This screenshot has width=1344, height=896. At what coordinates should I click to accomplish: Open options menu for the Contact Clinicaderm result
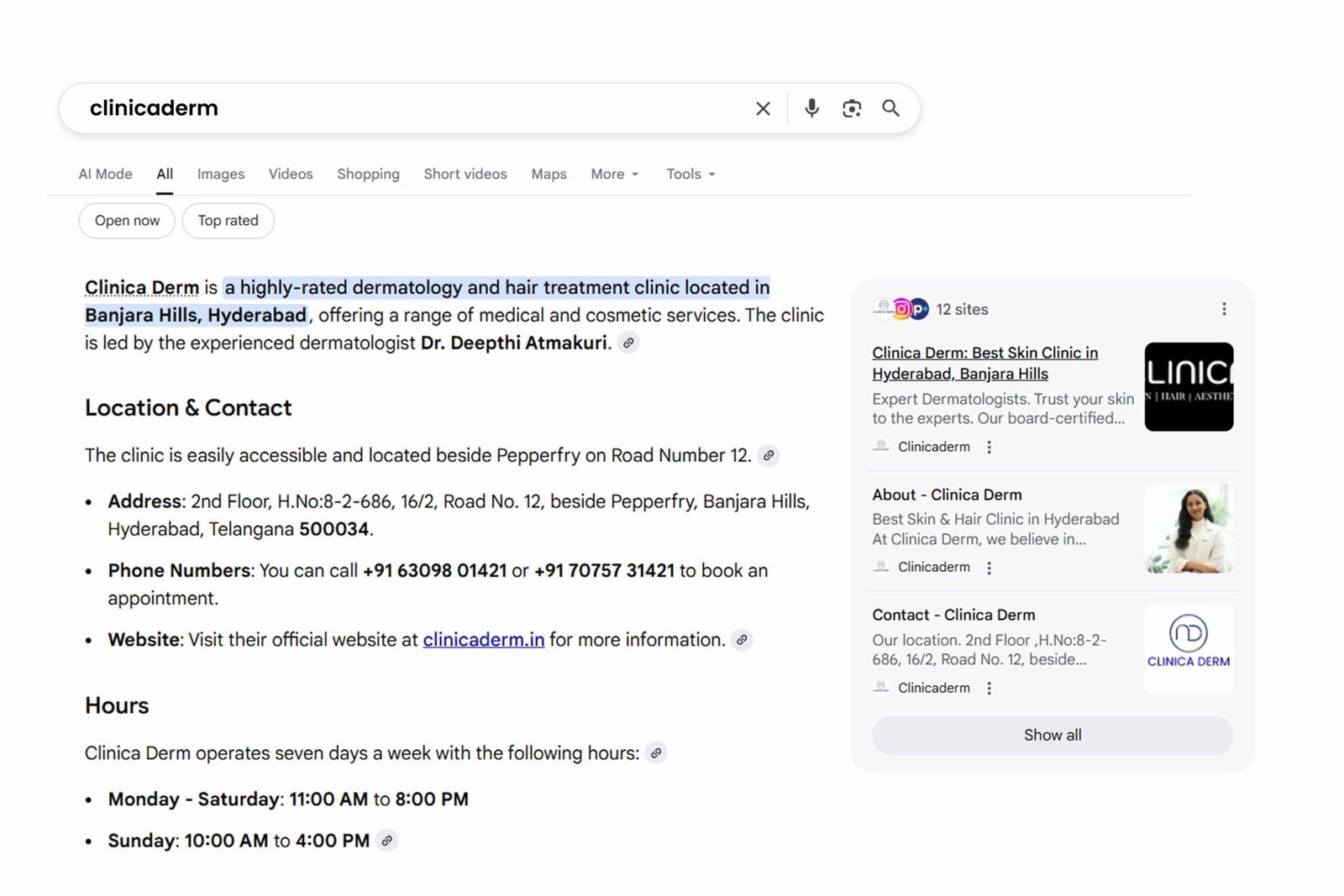click(x=989, y=688)
